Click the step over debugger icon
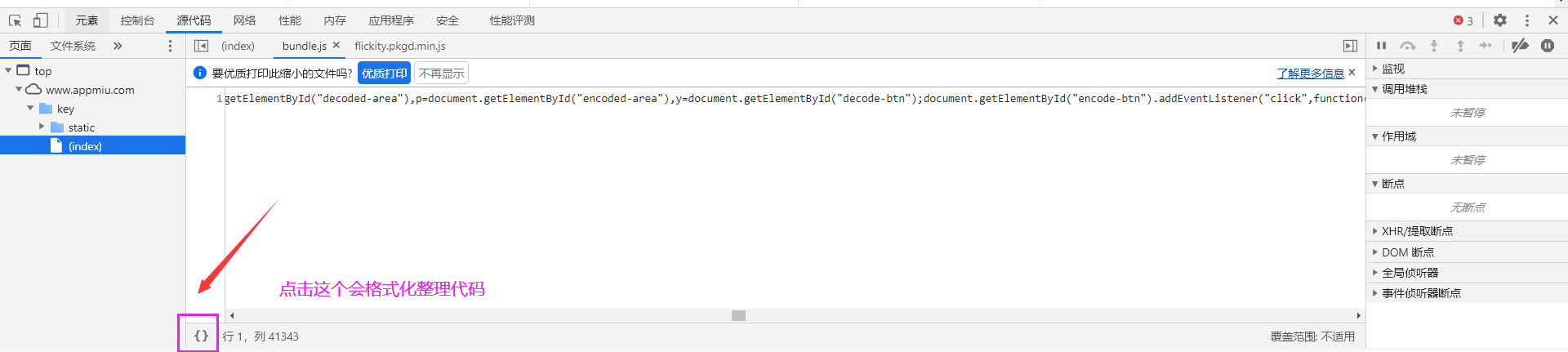This screenshot has height=352, width=1568. coord(1407,46)
